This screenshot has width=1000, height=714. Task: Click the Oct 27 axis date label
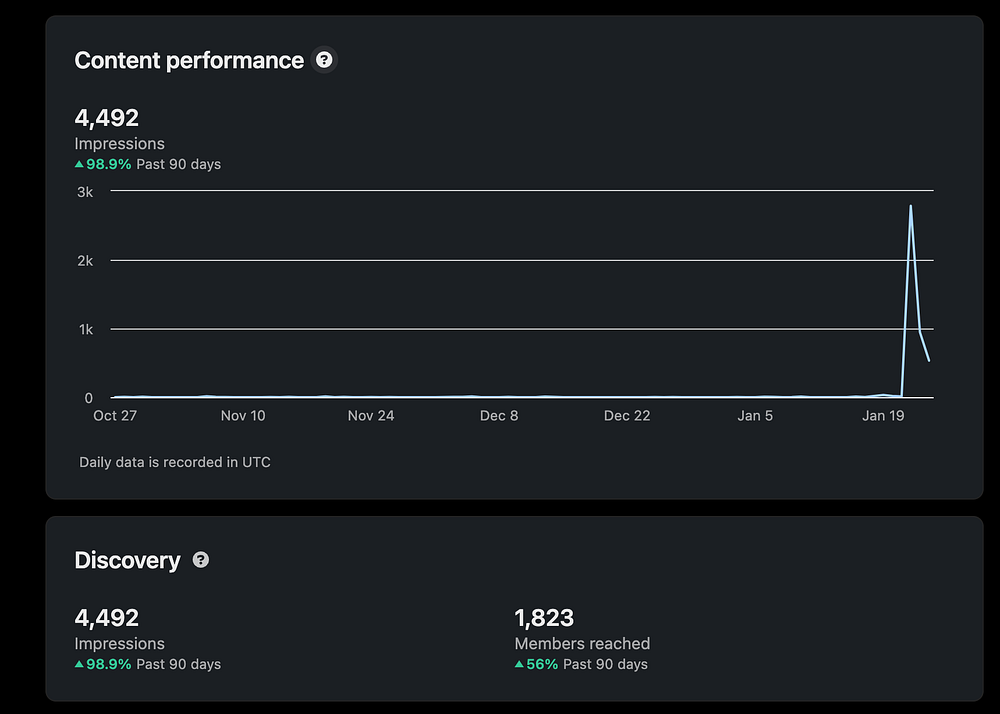coord(115,416)
